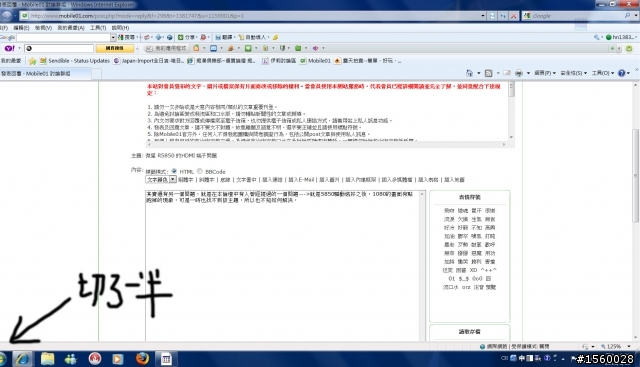Click inside the reply message text area

click(x=282, y=265)
